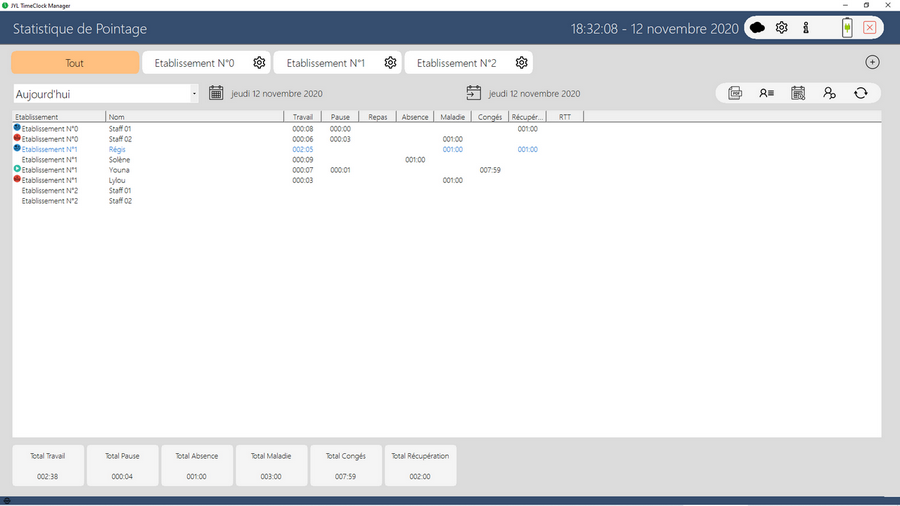Select the Régis name cell
The image size is (900, 506).
(x=117, y=149)
